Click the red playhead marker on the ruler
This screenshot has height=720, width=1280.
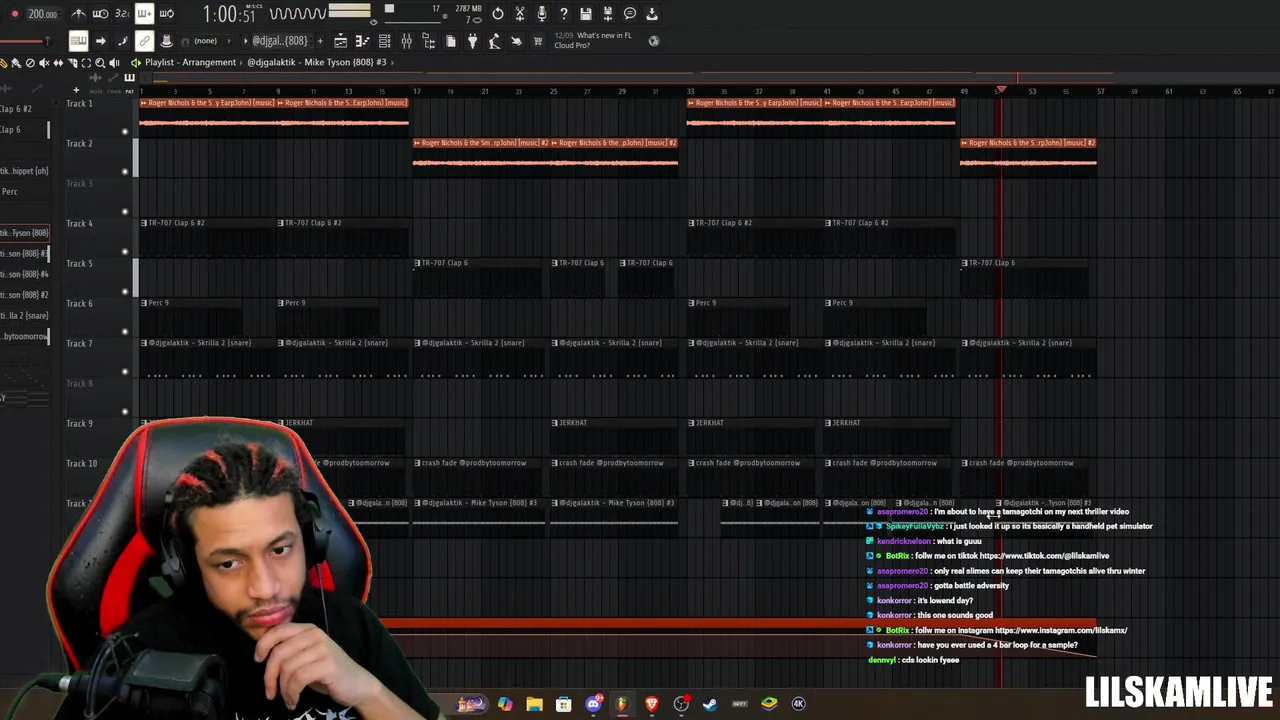pos(1001,91)
